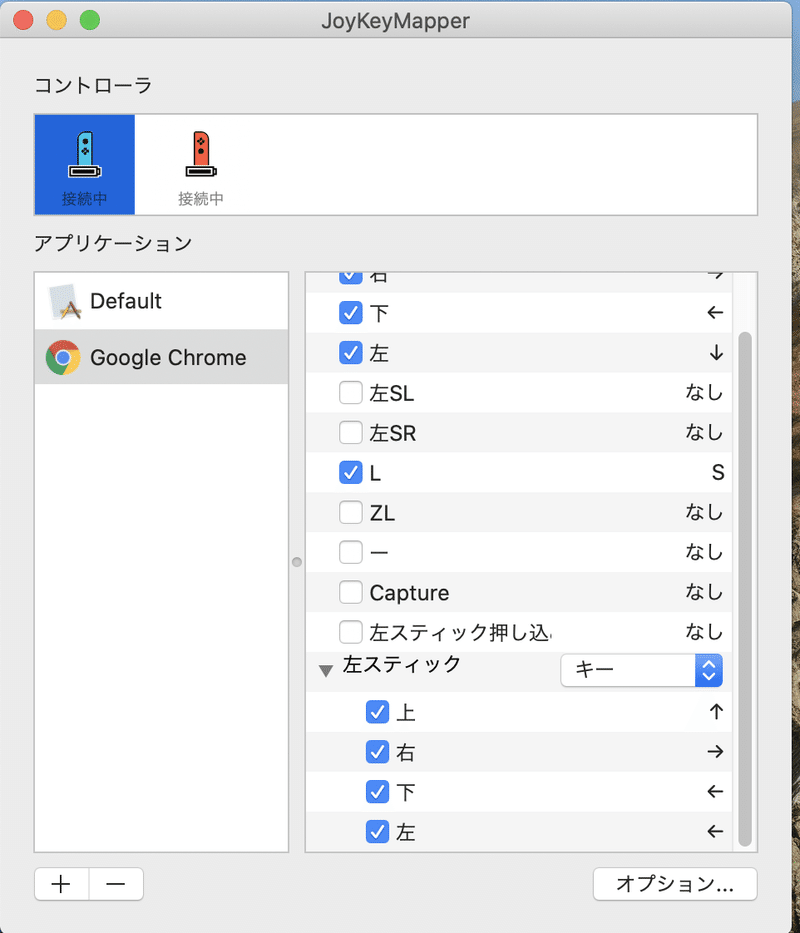Uncheck 左 under 左スティック
The height and width of the screenshot is (933, 800).
(377, 832)
